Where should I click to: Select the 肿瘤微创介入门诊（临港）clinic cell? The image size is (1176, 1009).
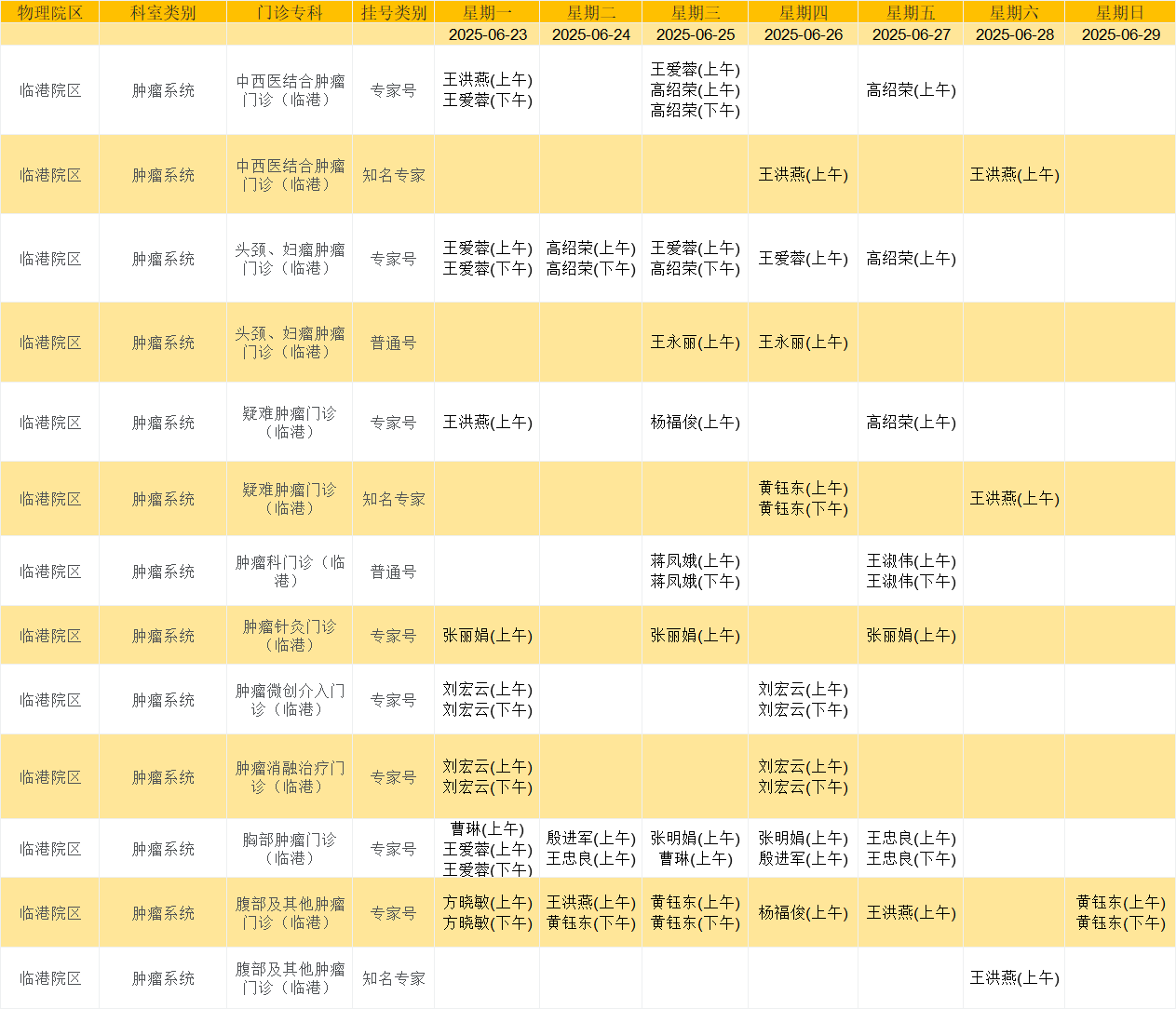coord(290,700)
